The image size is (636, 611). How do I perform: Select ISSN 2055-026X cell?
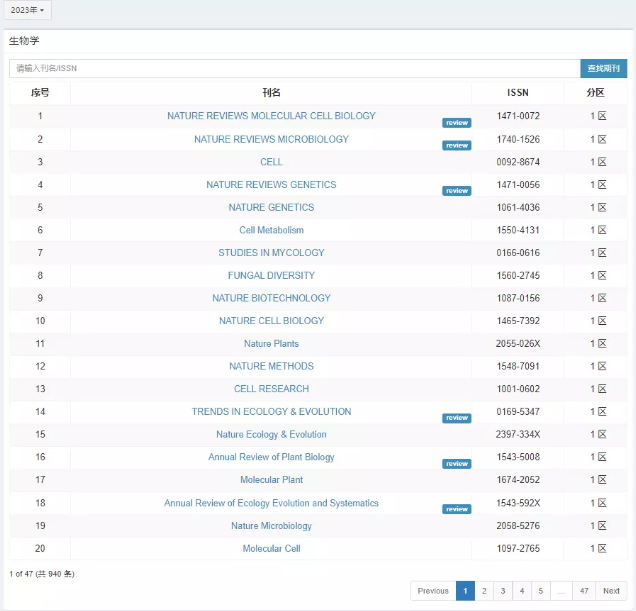[x=518, y=344]
